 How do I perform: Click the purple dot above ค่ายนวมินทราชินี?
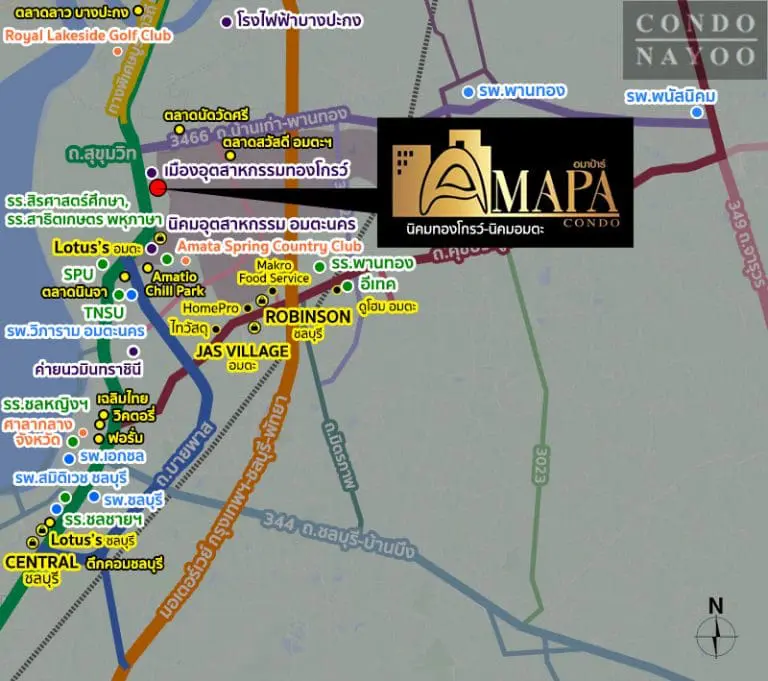[x=133, y=351]
